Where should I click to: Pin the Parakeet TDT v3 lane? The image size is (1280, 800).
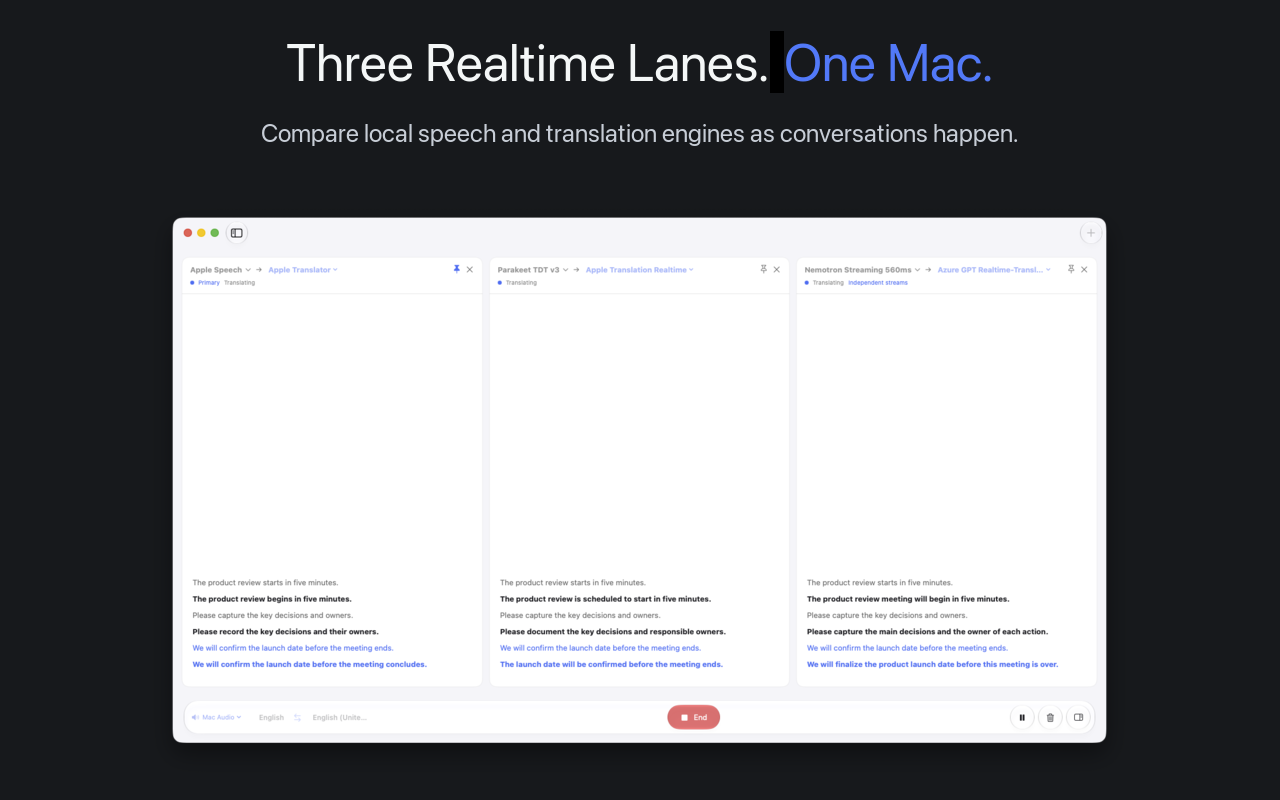(764, 269)
